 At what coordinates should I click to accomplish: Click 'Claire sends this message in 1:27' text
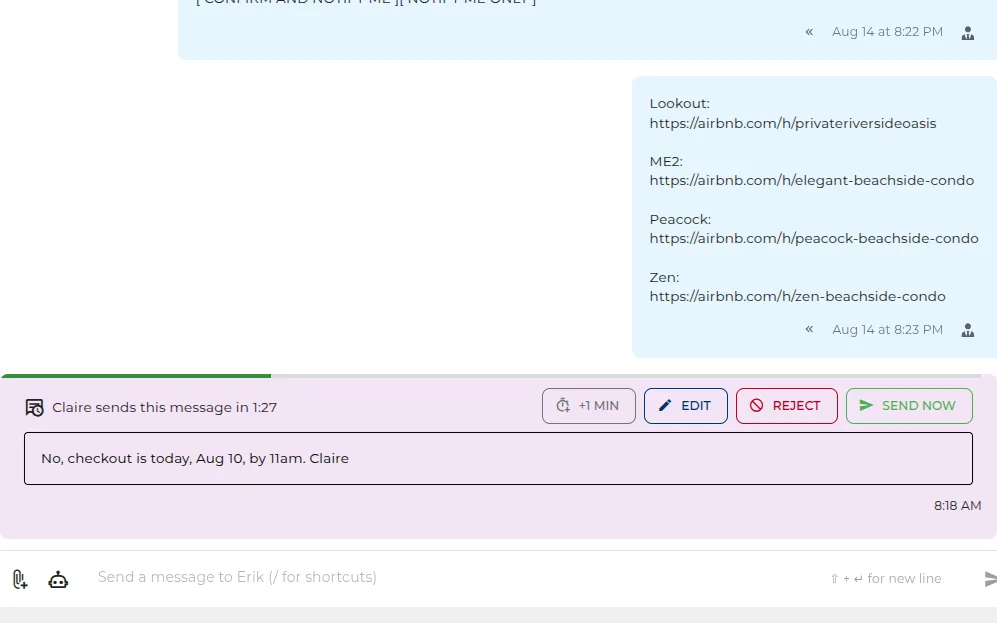(165, 407)
